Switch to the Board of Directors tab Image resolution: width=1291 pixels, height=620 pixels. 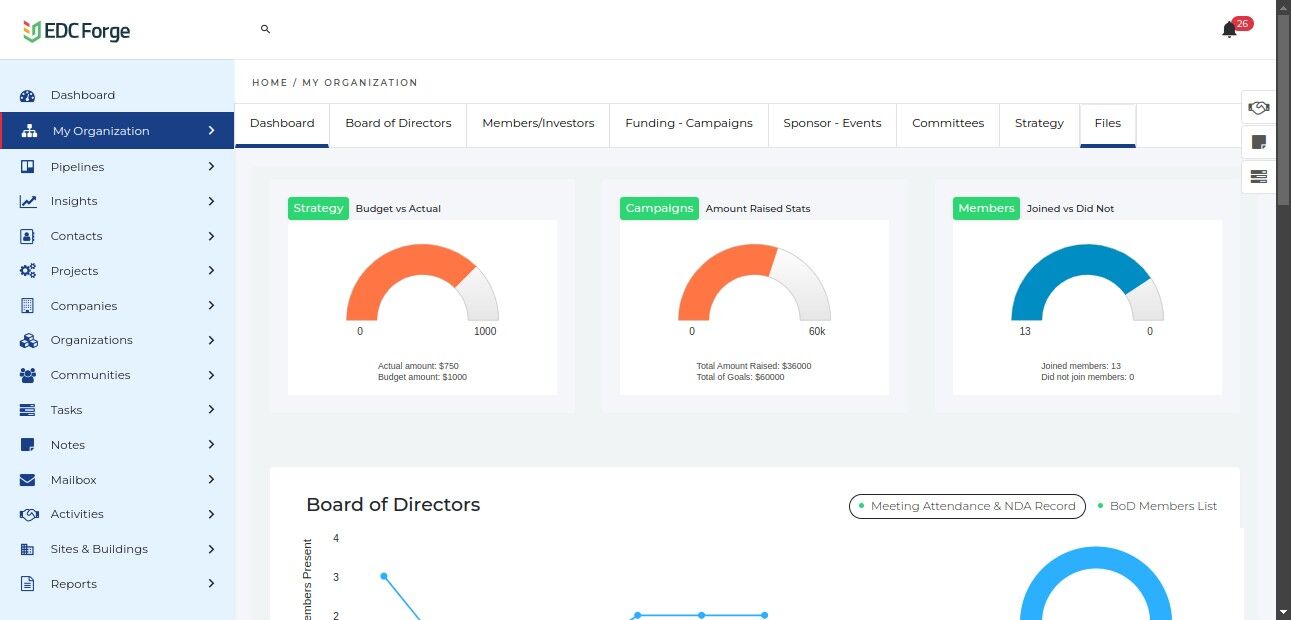point(398,124)
